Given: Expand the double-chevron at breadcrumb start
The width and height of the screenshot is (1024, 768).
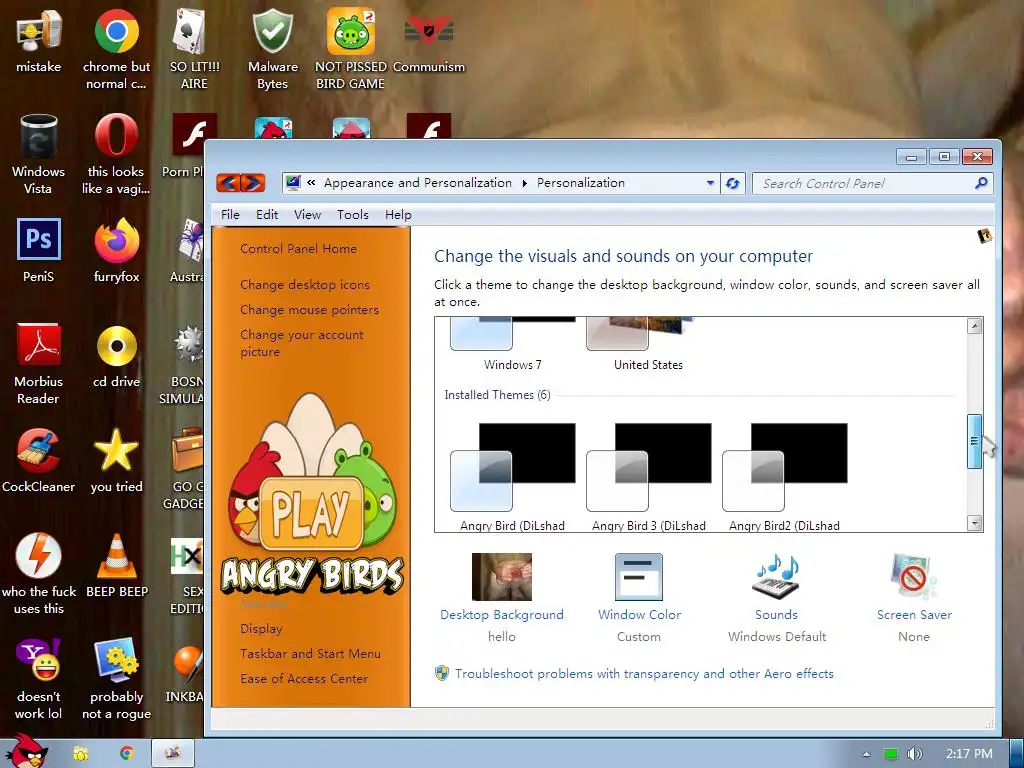Looking at the screenshot, I should click(311, 183).
